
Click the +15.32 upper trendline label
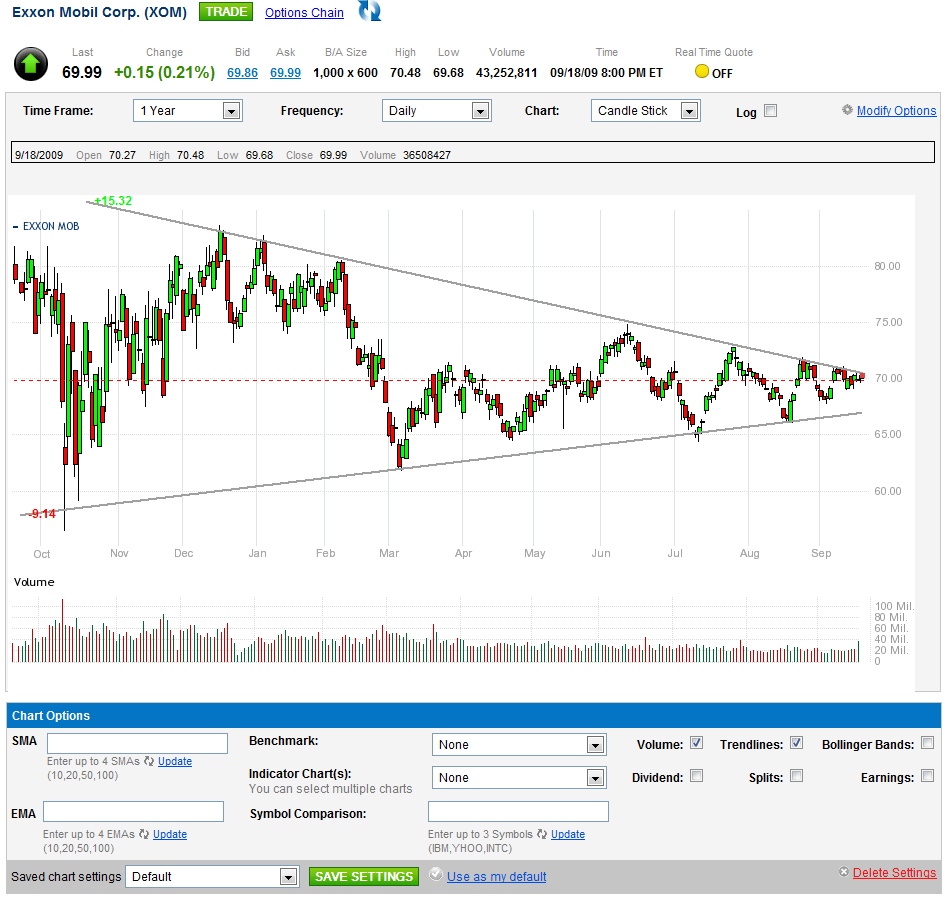click(x=113, y=200)
